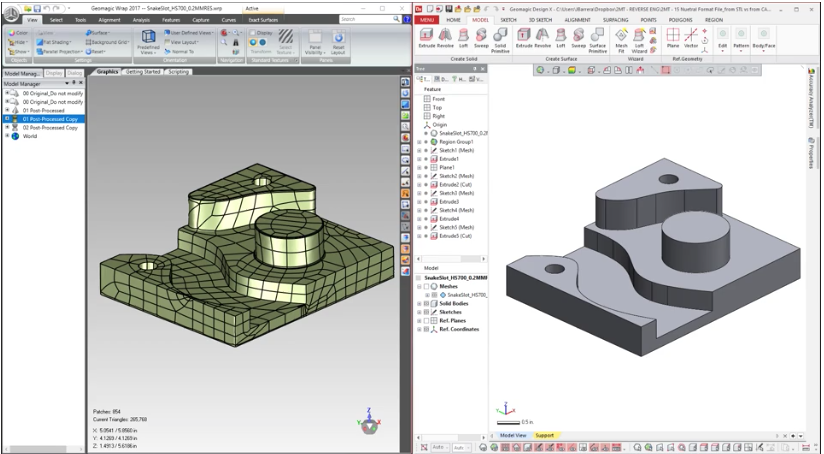The width and height of the screenshot is (824, 454).
Task: Click search magnifier icon in Wrap
Action: 397,19
